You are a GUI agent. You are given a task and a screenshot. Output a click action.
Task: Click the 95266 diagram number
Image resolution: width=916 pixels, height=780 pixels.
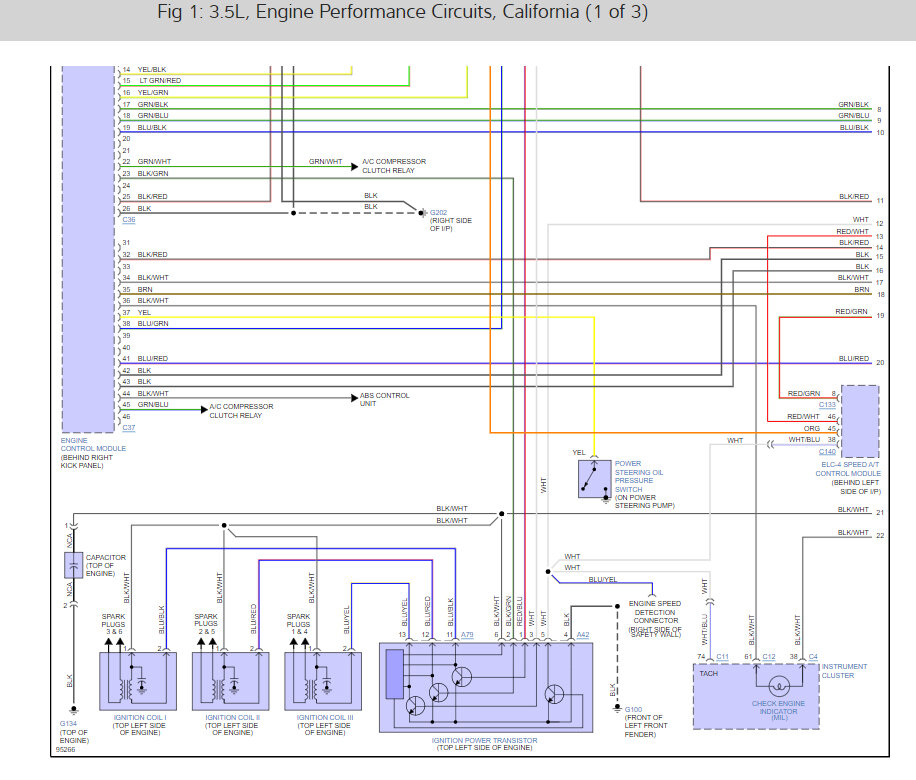pos(65,750)
